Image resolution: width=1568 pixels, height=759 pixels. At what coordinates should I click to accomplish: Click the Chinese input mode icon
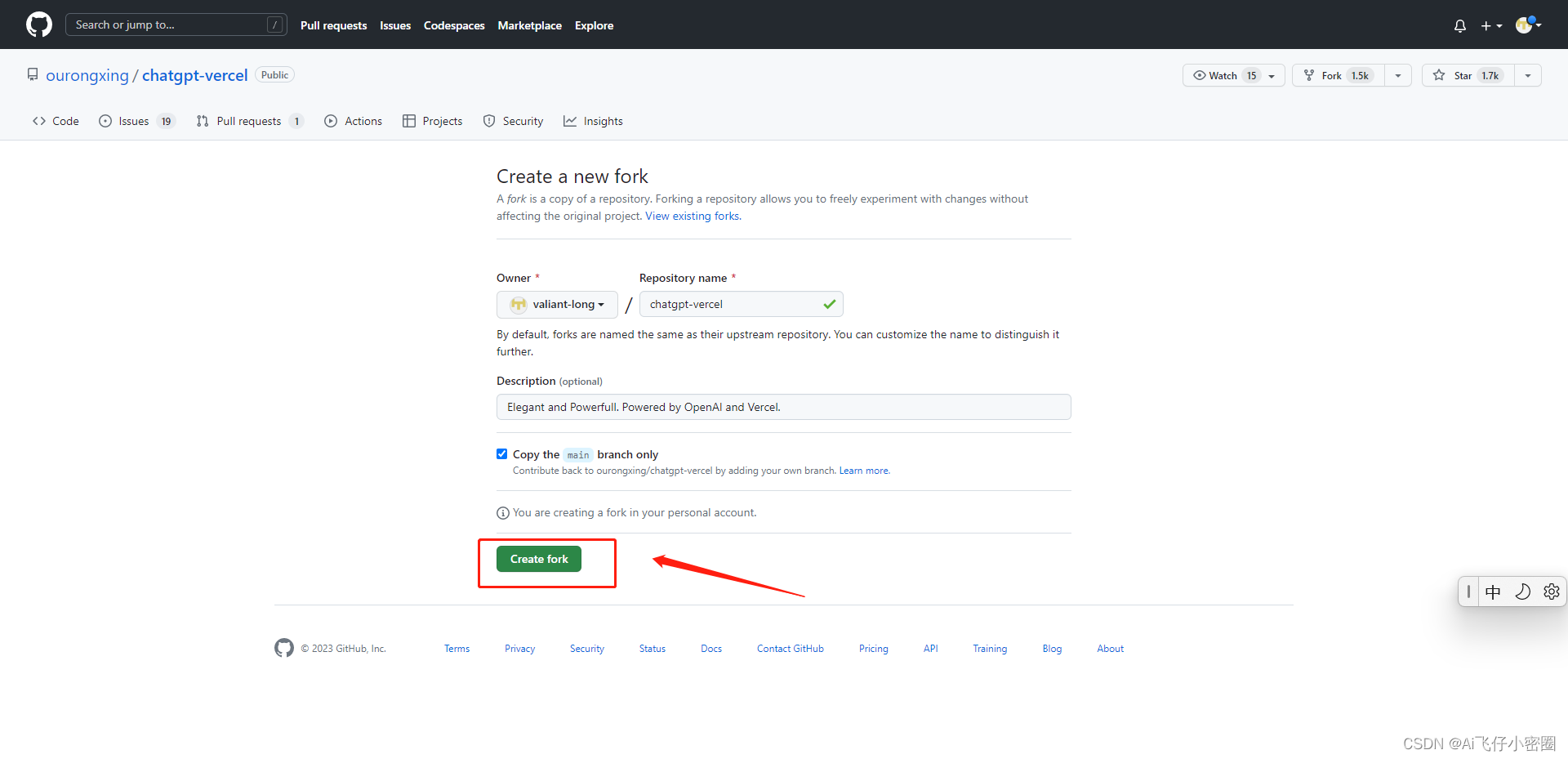pos(1493,592)
